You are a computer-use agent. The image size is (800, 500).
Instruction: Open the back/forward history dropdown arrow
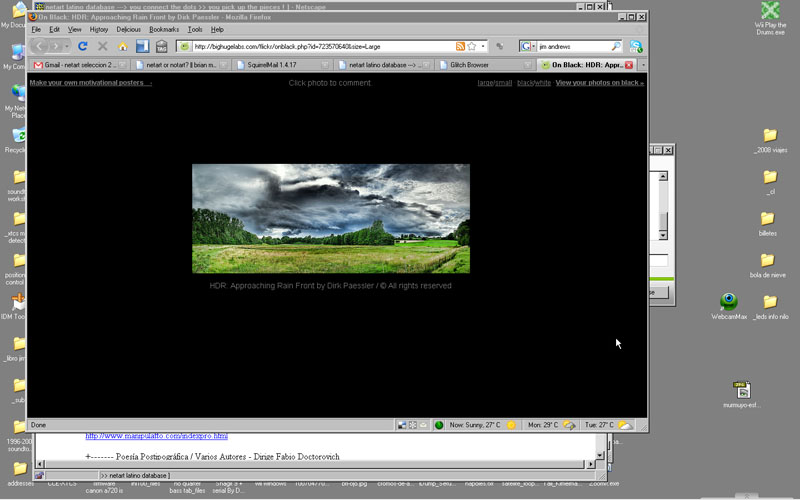pos(67,46)
